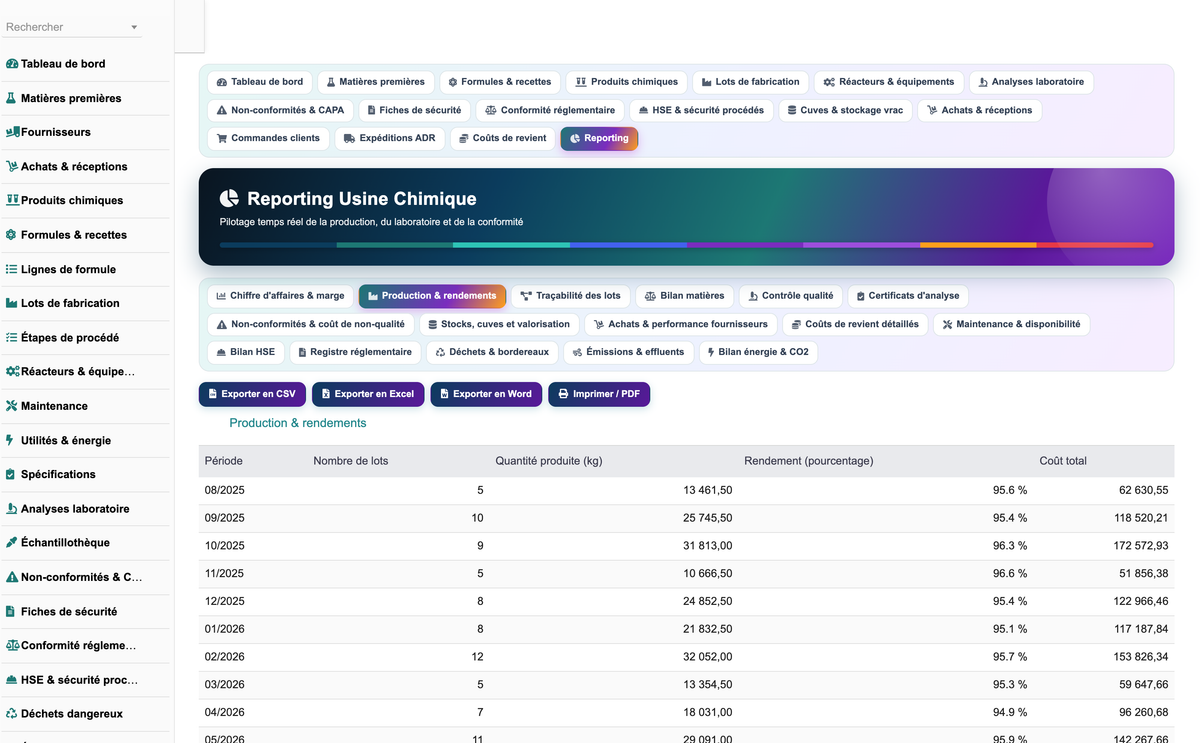
Task: Open Chiffre d'affaires & marge report
Action: click(280, 296)
